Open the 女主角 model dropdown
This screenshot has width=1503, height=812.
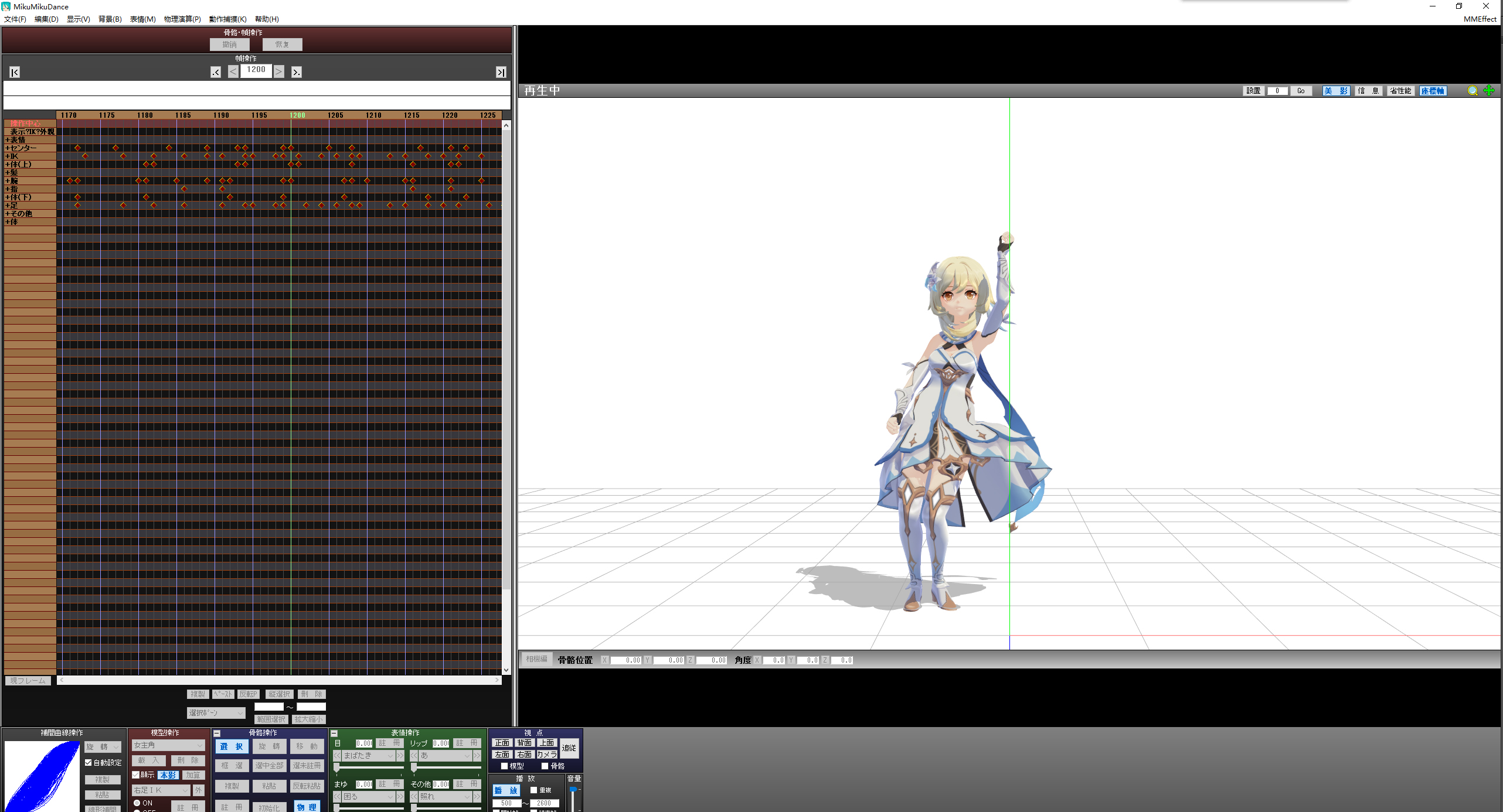(x=168, y=745)
